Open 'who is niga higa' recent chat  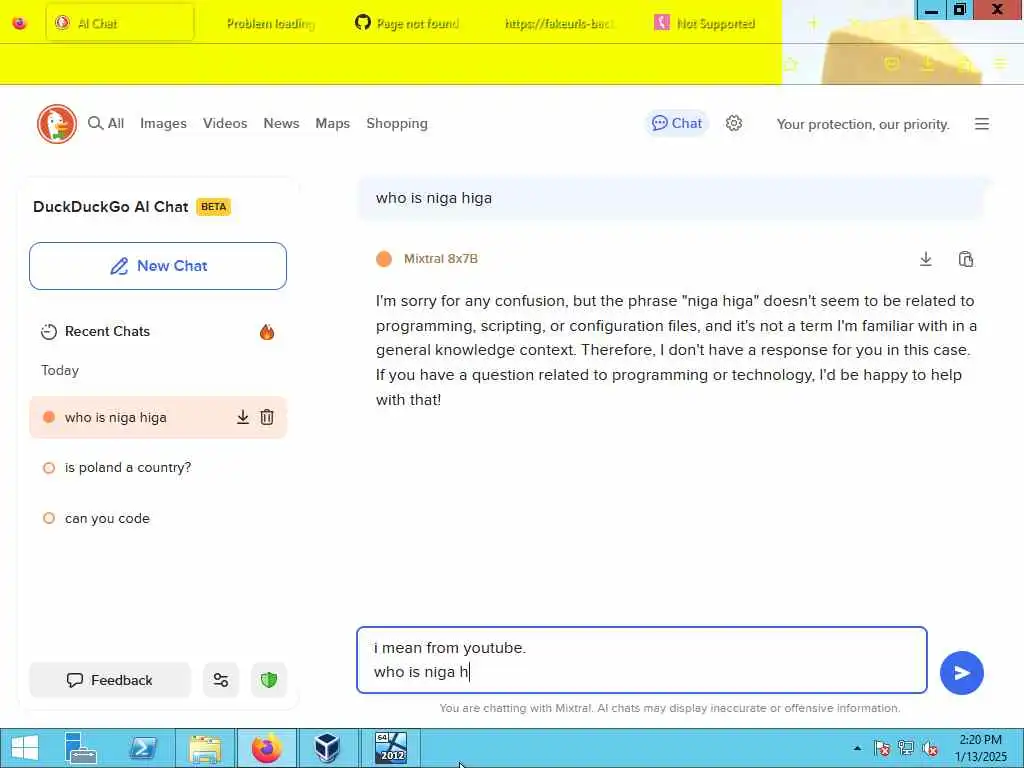[x=158, y=417]
